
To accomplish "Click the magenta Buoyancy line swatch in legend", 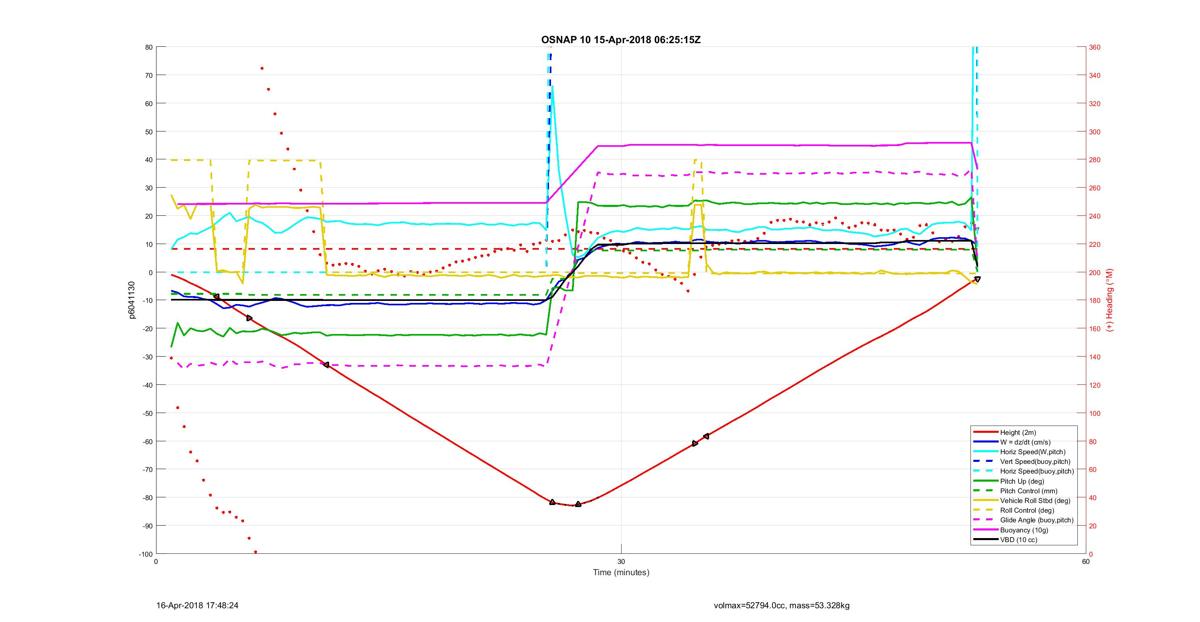I will point(986,530).
